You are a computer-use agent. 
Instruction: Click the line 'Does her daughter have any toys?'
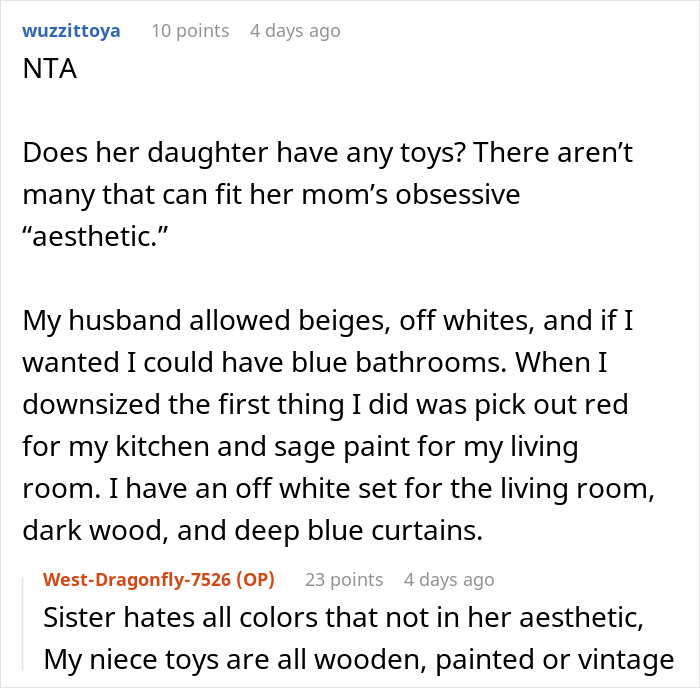[326, 155]
